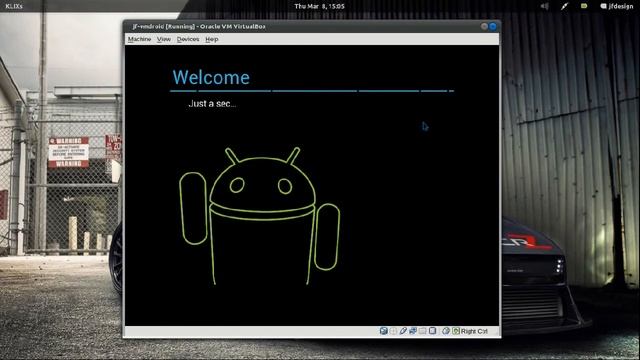Click the clock showing Thu Mar 8, 15:05

(320, 6)
